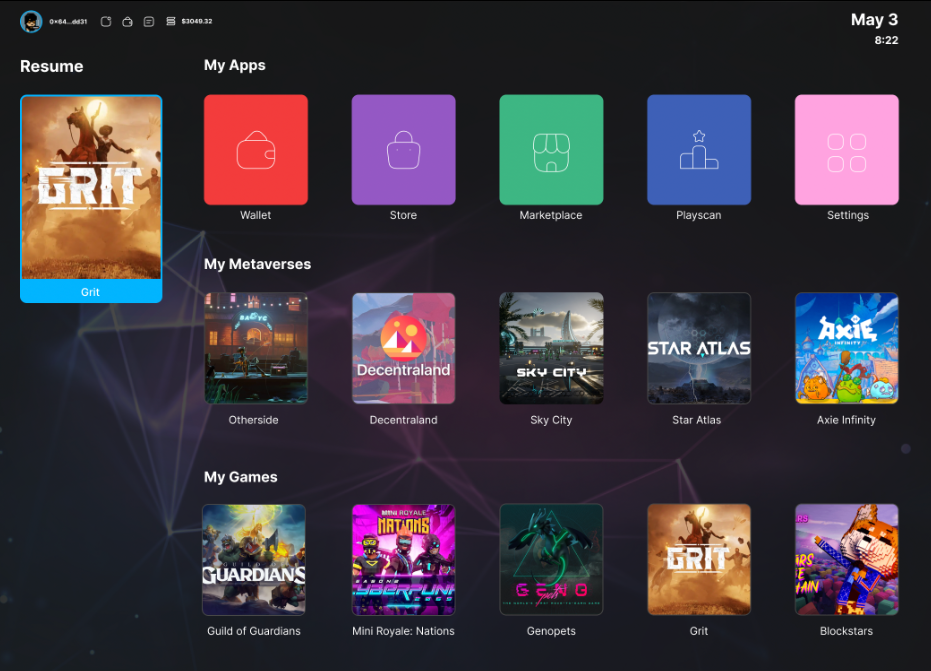Resume the Grit game from the Resume card
Image resolution: width=931 pixels, height=671 pixels.
[91, 198]
